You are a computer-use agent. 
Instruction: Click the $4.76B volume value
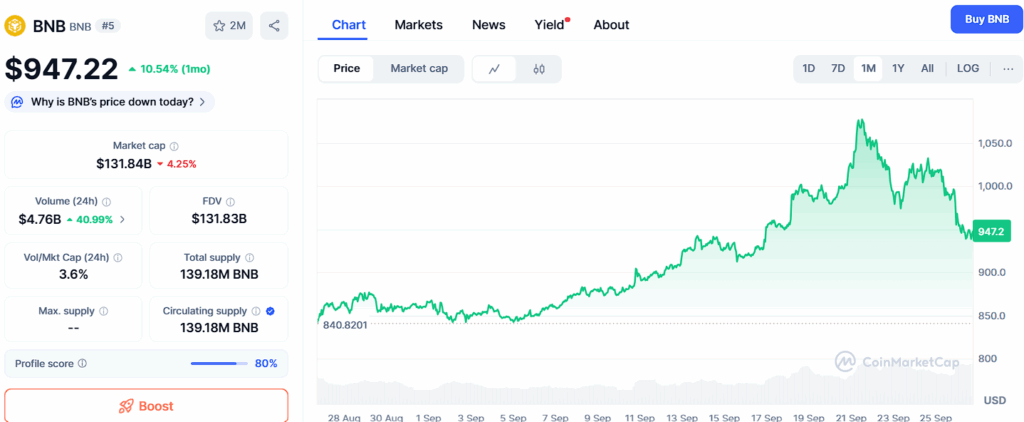tap(40, 219)
